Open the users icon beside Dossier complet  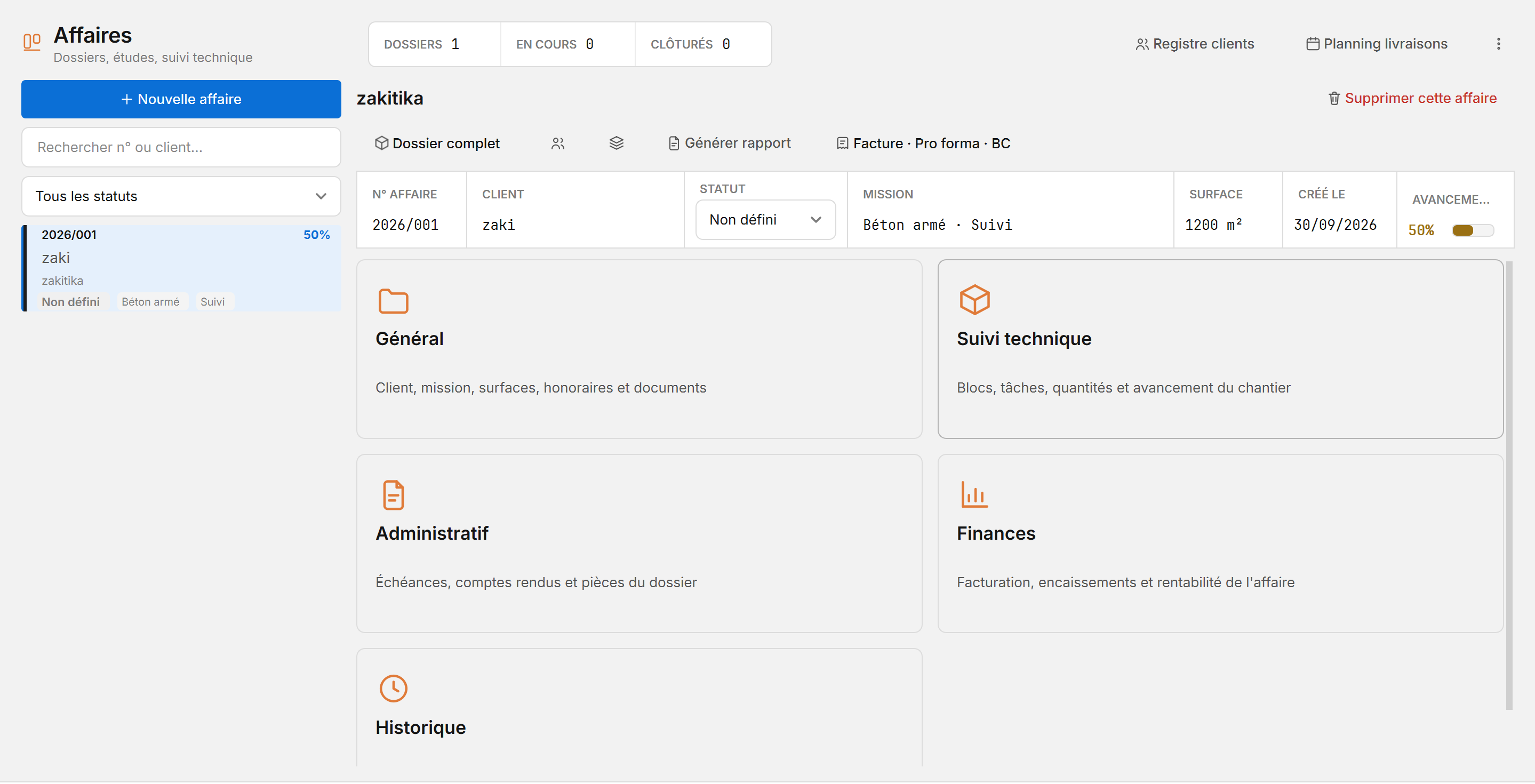pyautogui.click(x=558, y=143)
